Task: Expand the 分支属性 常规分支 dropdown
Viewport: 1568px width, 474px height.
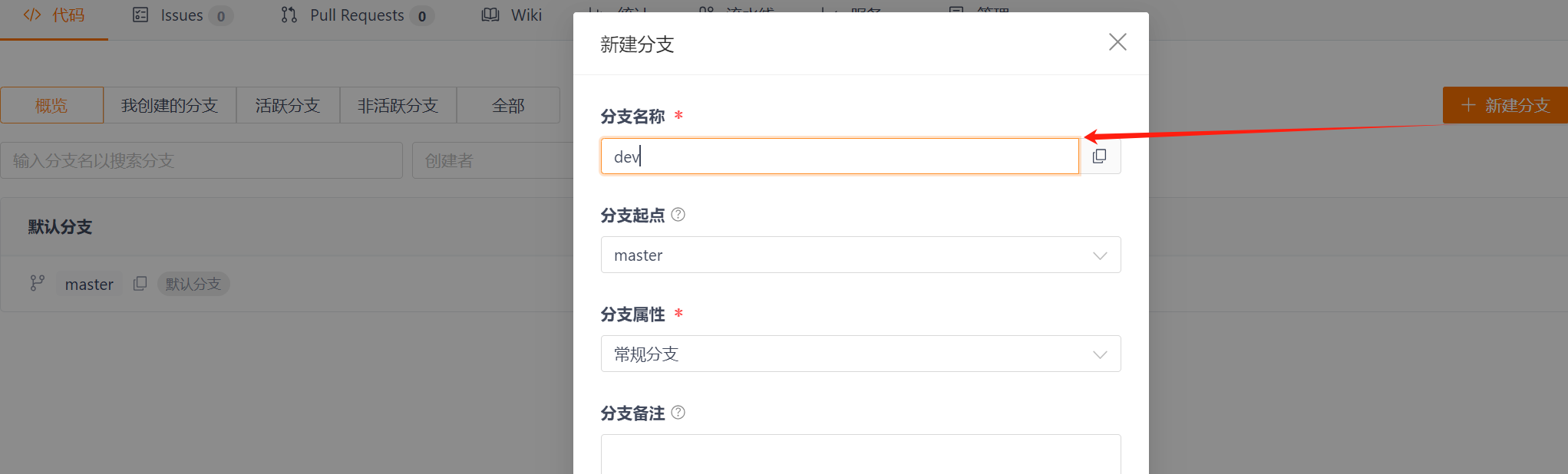Action: (860, 354)
